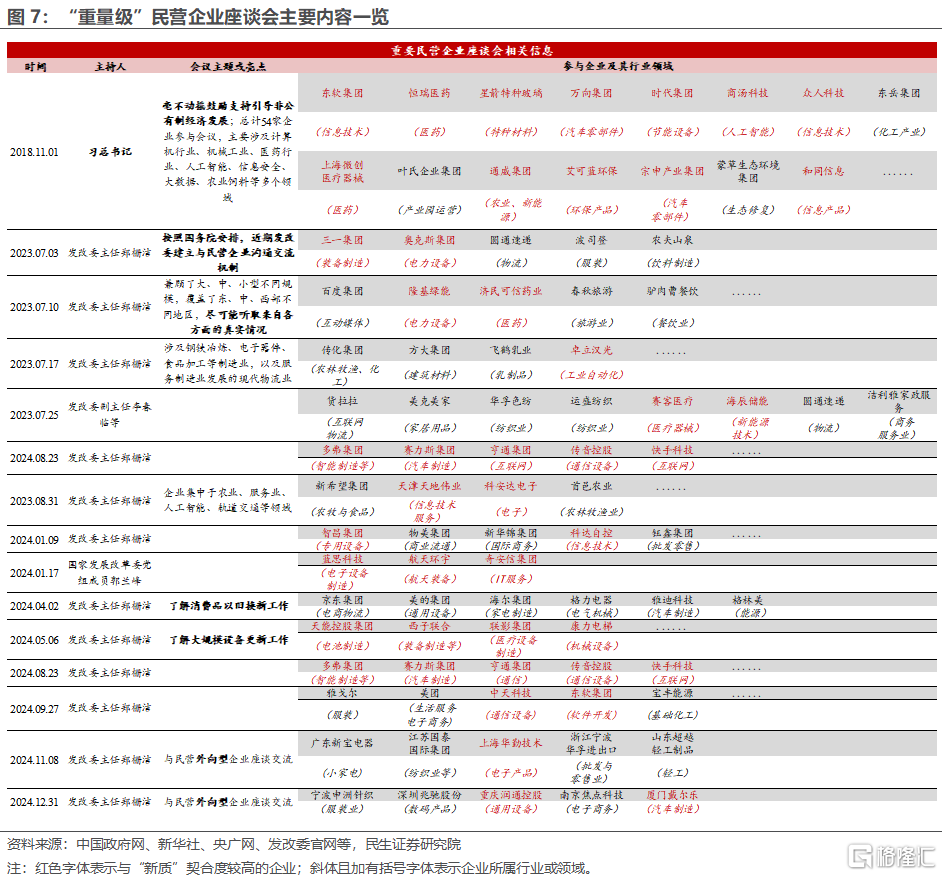Select the company 联影集团
The image size is (942, 877).
510,626
